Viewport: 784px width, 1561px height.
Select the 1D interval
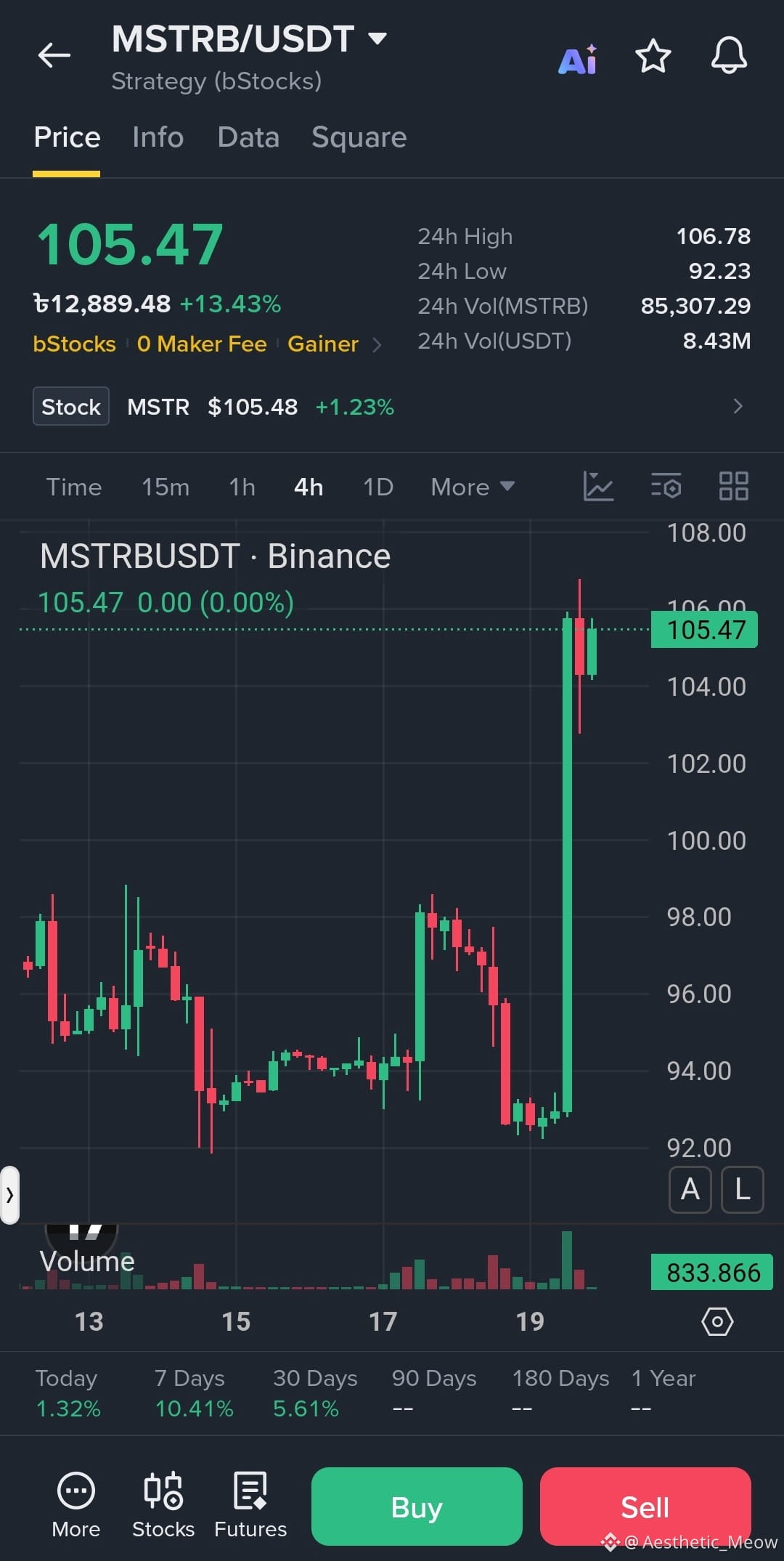click(x=378, y=487)
